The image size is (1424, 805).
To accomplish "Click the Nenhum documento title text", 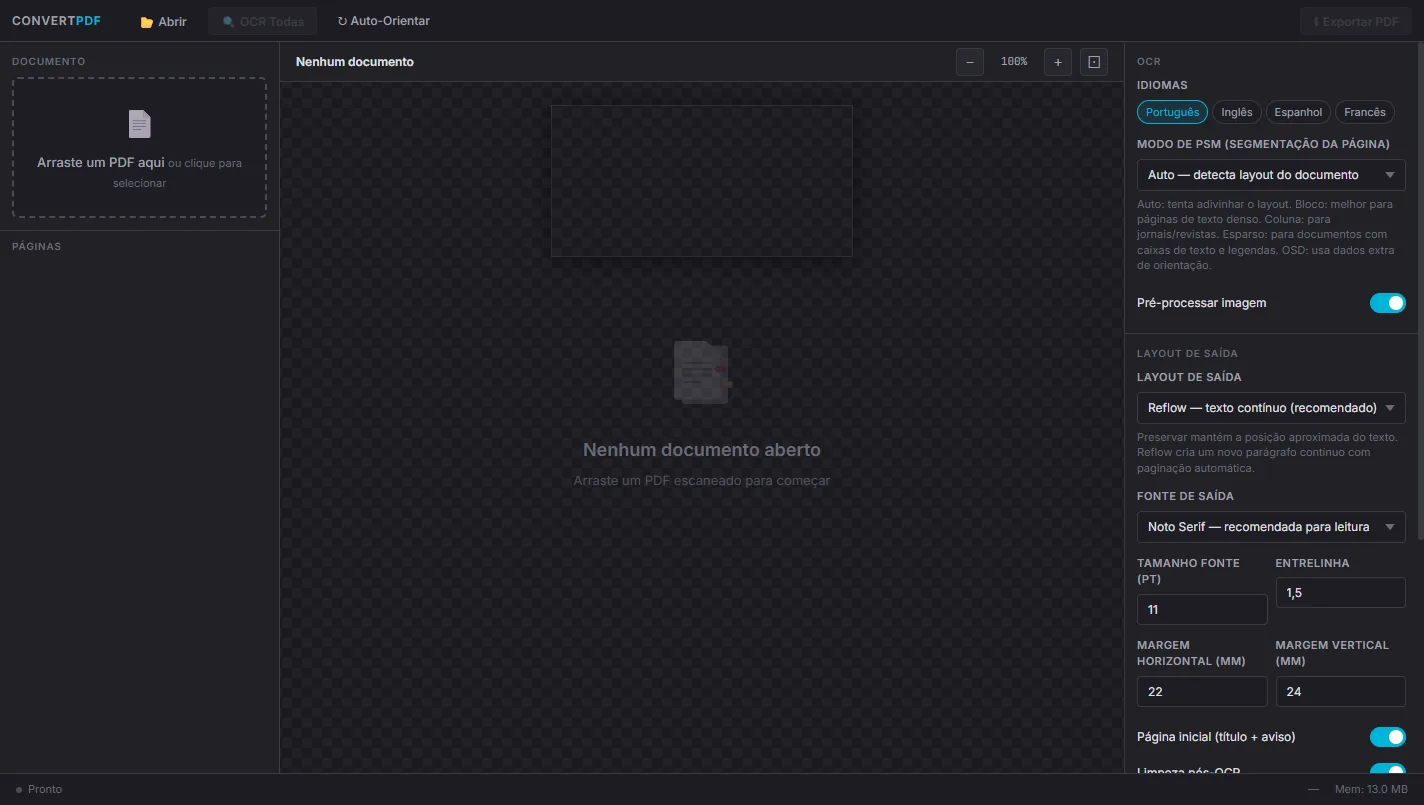I will pos(355,62).
